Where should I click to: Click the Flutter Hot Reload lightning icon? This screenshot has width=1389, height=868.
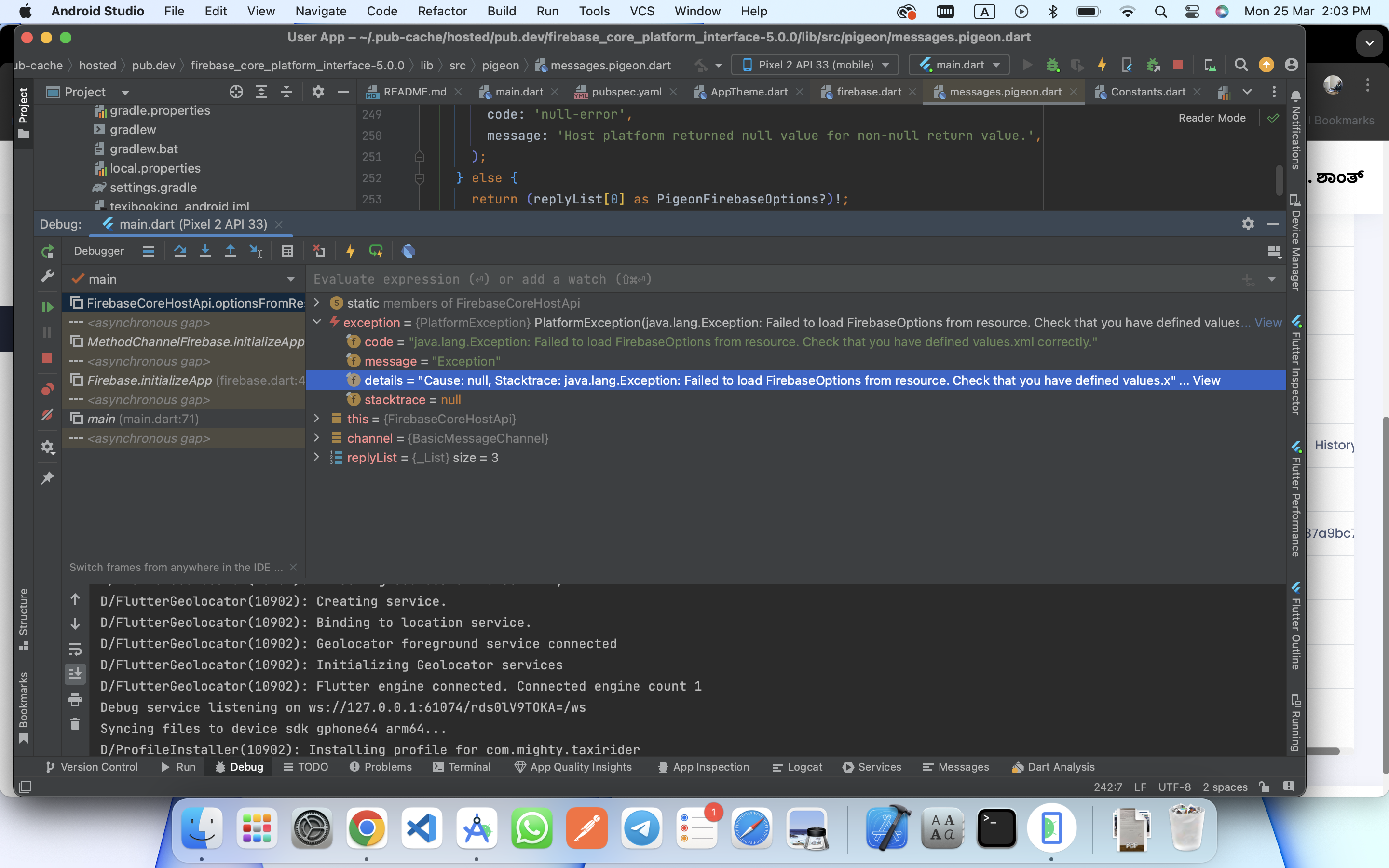click(x=350, y=251)
